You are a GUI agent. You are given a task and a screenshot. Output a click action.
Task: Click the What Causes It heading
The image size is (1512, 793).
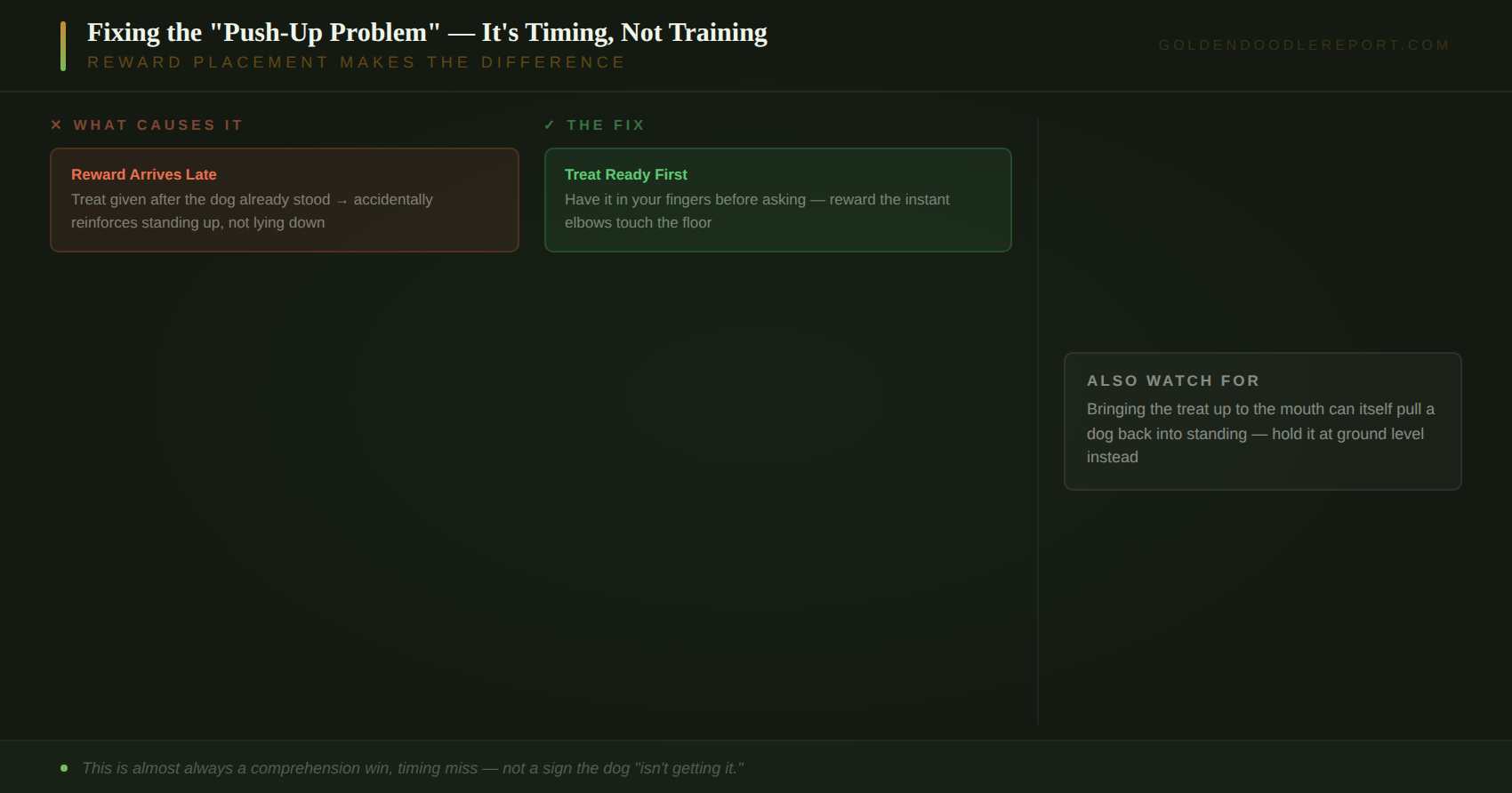pos(158,125)
